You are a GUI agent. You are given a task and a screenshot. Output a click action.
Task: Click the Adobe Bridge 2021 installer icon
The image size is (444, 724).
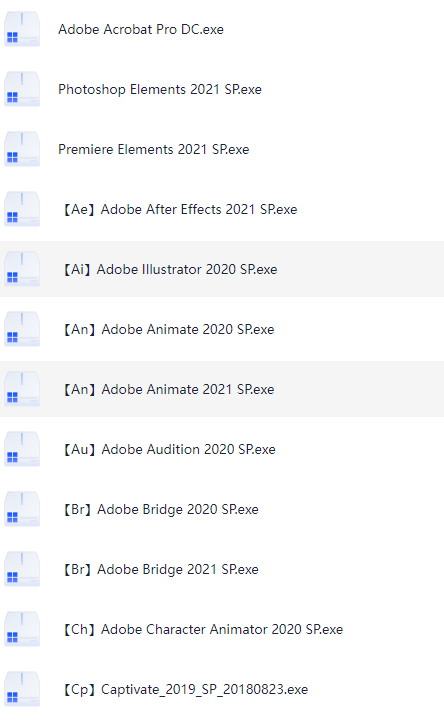[22, 569]
